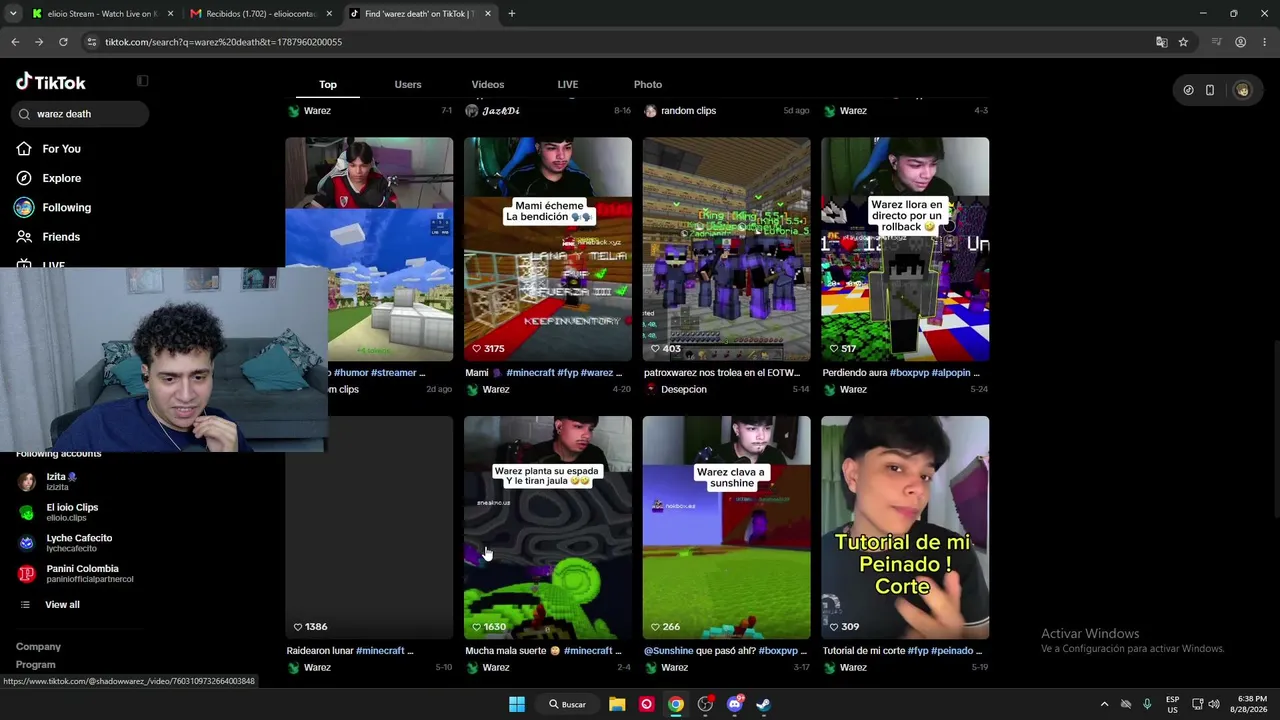Select the Top search tab
The image size is (1280, 720).
(328, 85)
